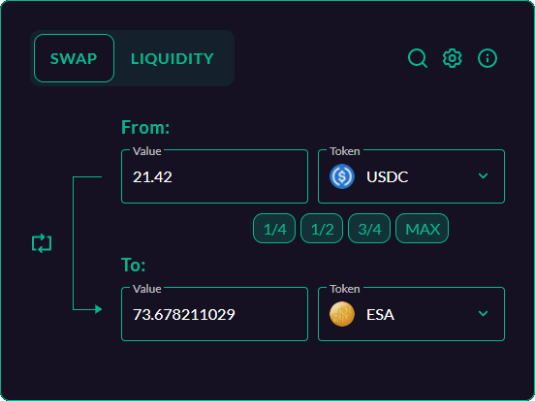
Task: Open the From token selector showing USDC
Action: coord(411,176)
